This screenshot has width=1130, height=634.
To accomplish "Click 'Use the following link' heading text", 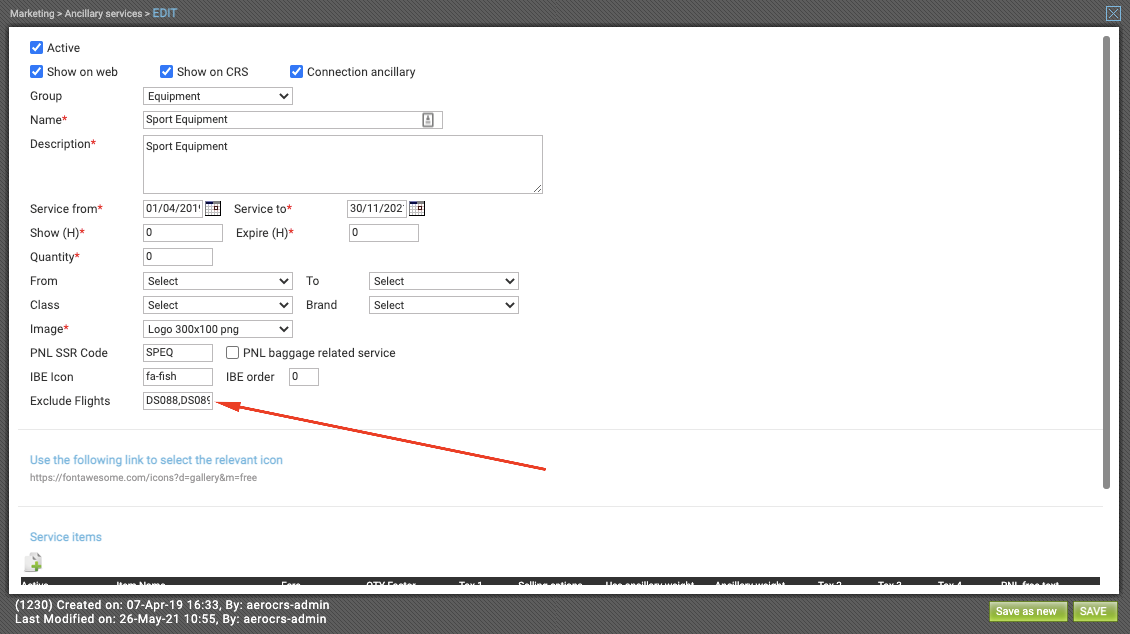I will pyautogui.click(x=156, y=460).
